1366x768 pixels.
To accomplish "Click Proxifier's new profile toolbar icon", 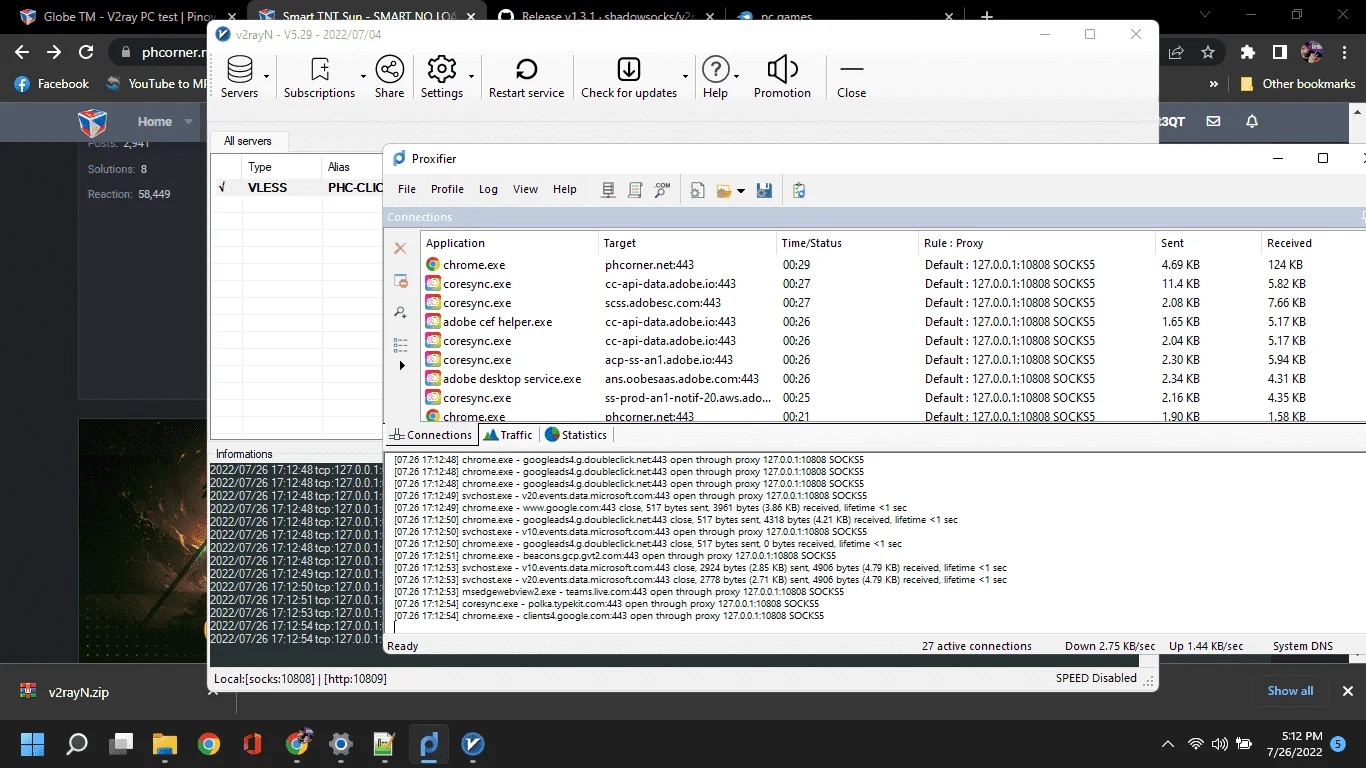I will click(x=698, y=190).
